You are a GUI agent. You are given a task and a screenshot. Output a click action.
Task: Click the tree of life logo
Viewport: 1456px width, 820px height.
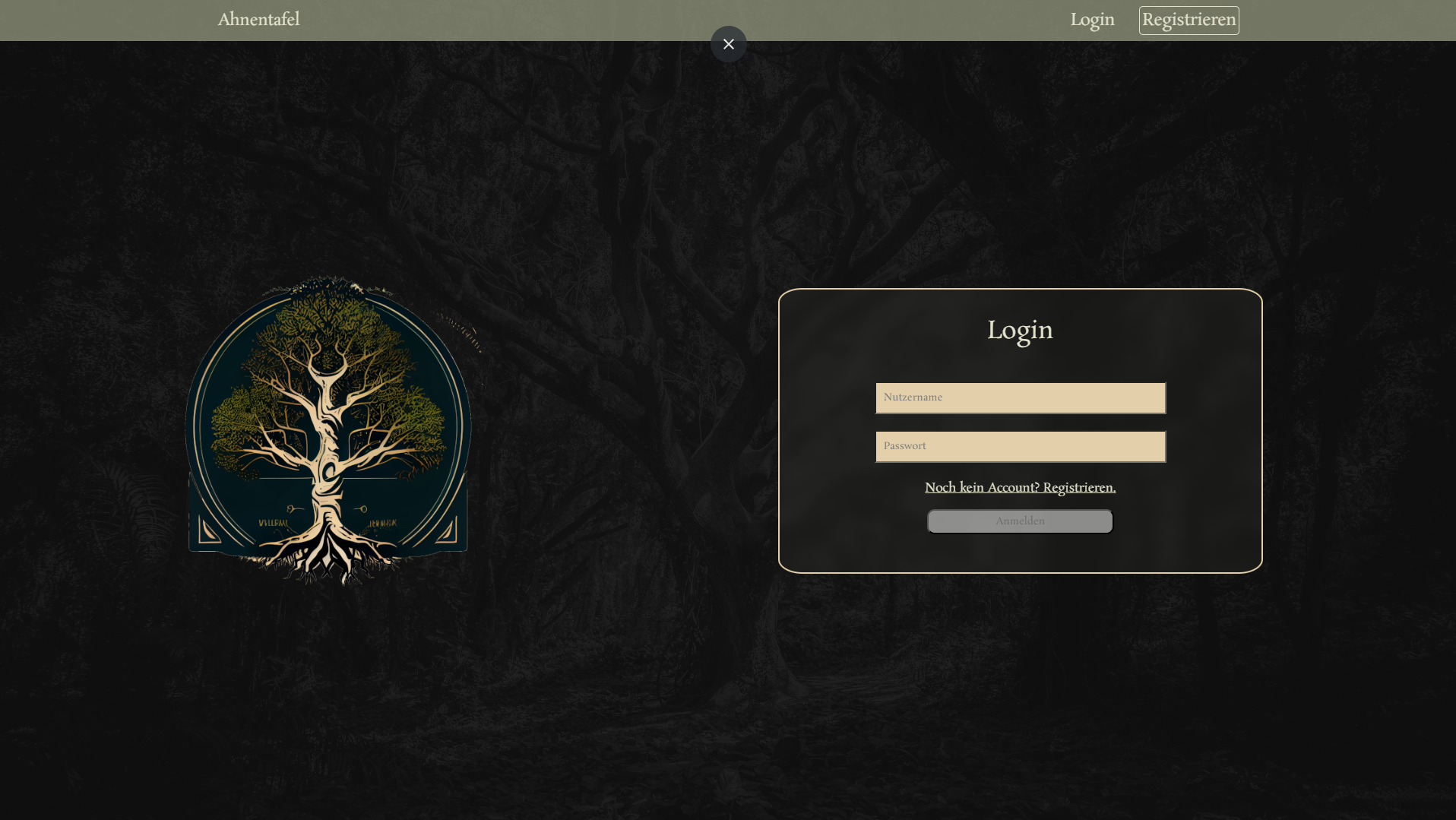[328, 430]
